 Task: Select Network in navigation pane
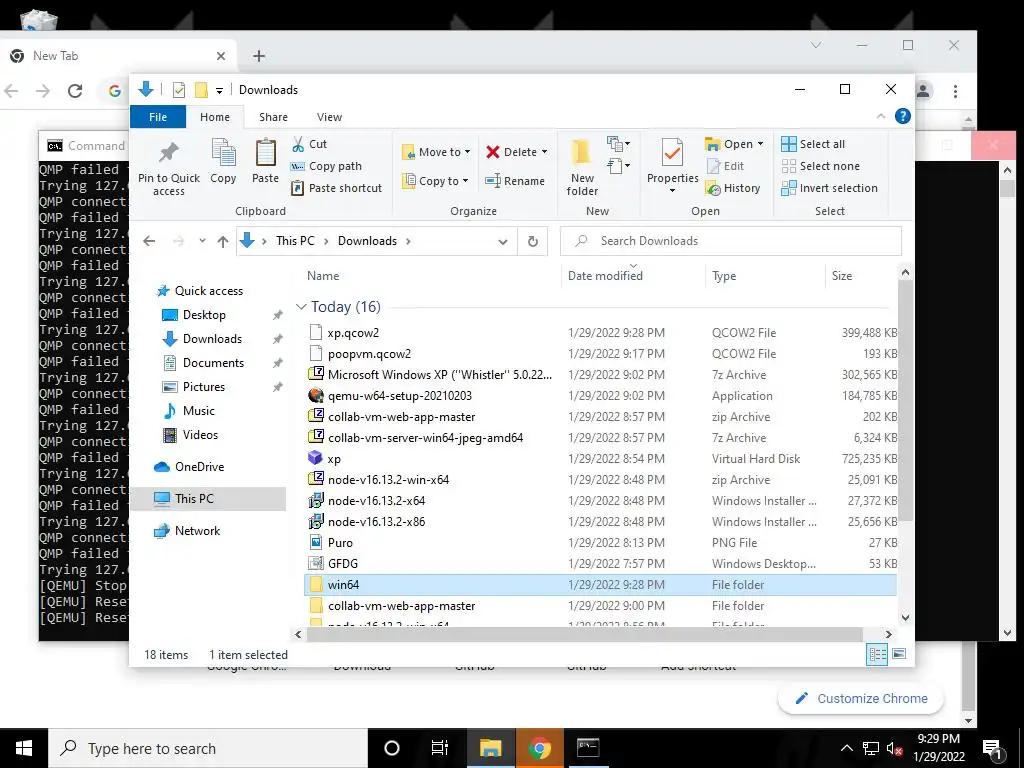click(197, 530)
